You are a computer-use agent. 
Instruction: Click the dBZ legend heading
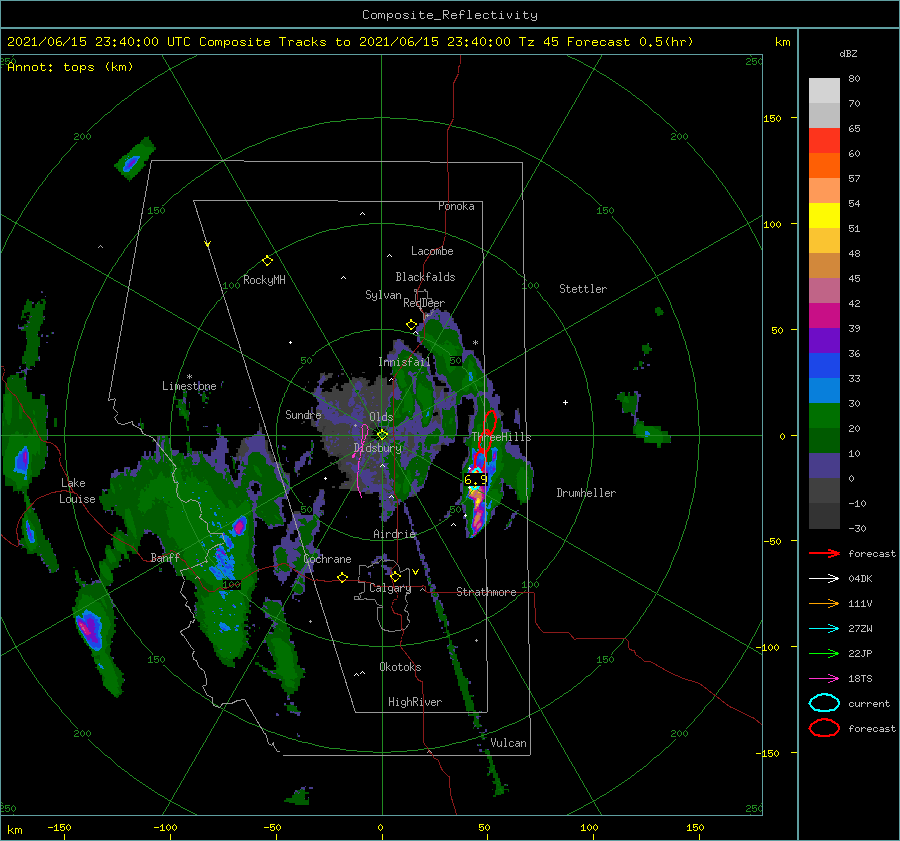coord(848,54)
